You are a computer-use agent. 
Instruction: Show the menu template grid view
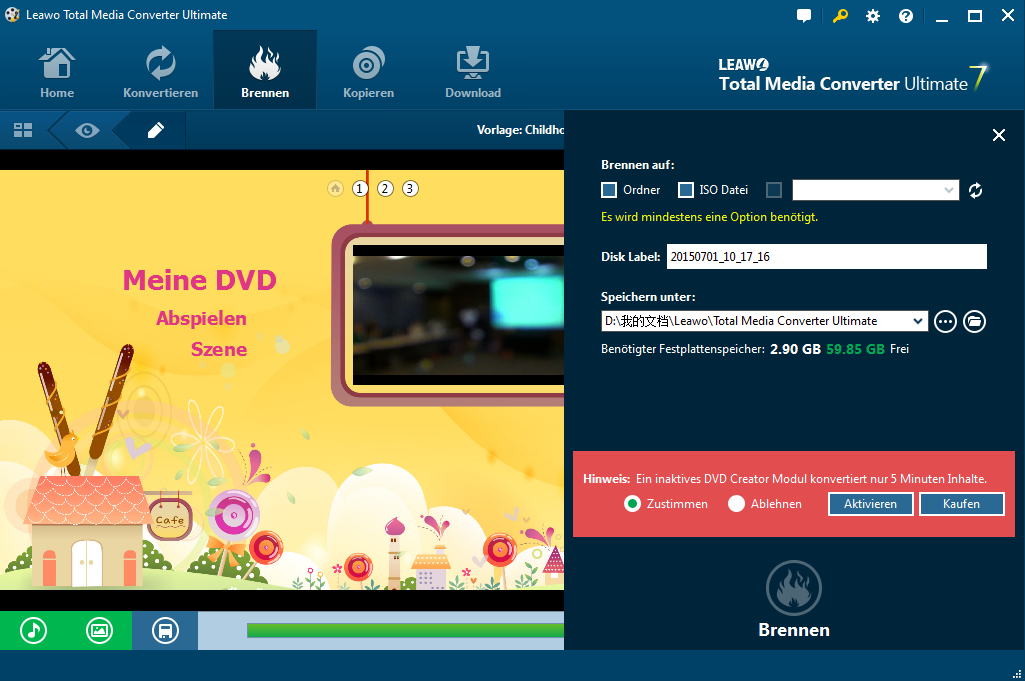[23, 130]
